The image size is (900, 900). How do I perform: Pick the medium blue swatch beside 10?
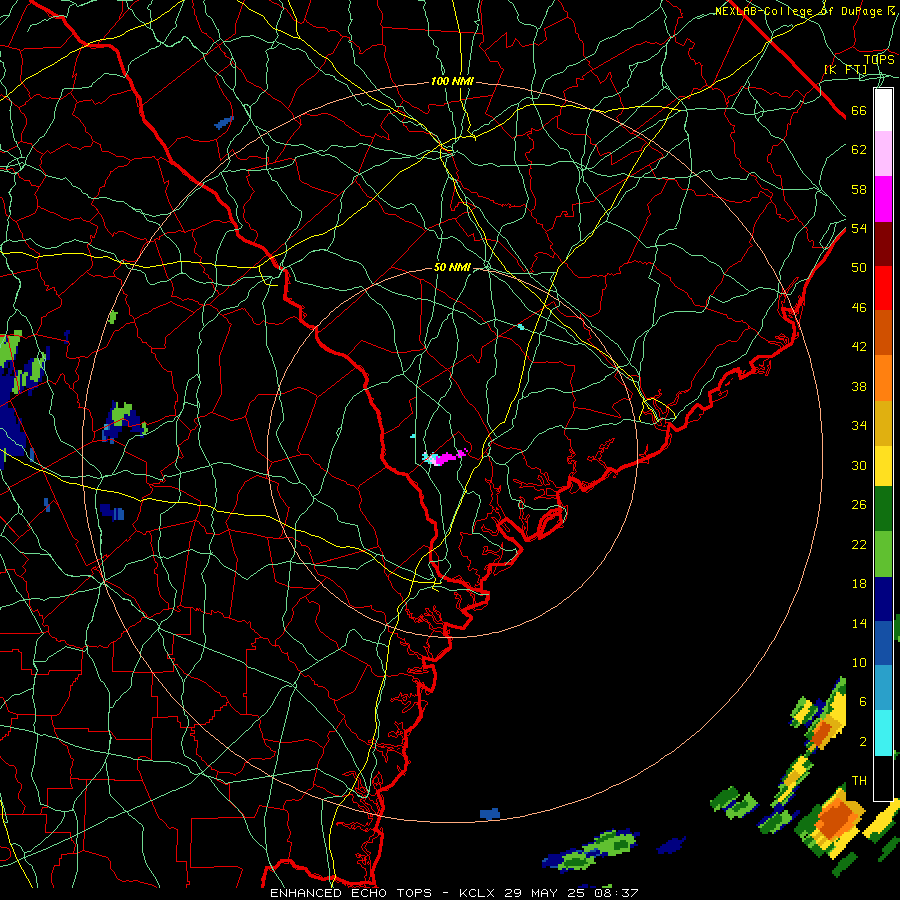click(883, 643)
